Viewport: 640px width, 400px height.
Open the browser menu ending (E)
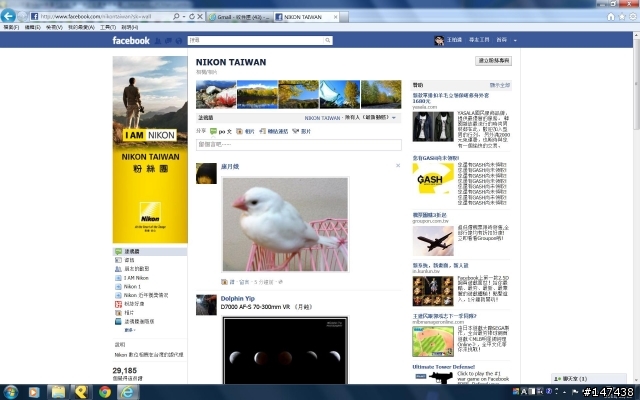click(33, 27)
